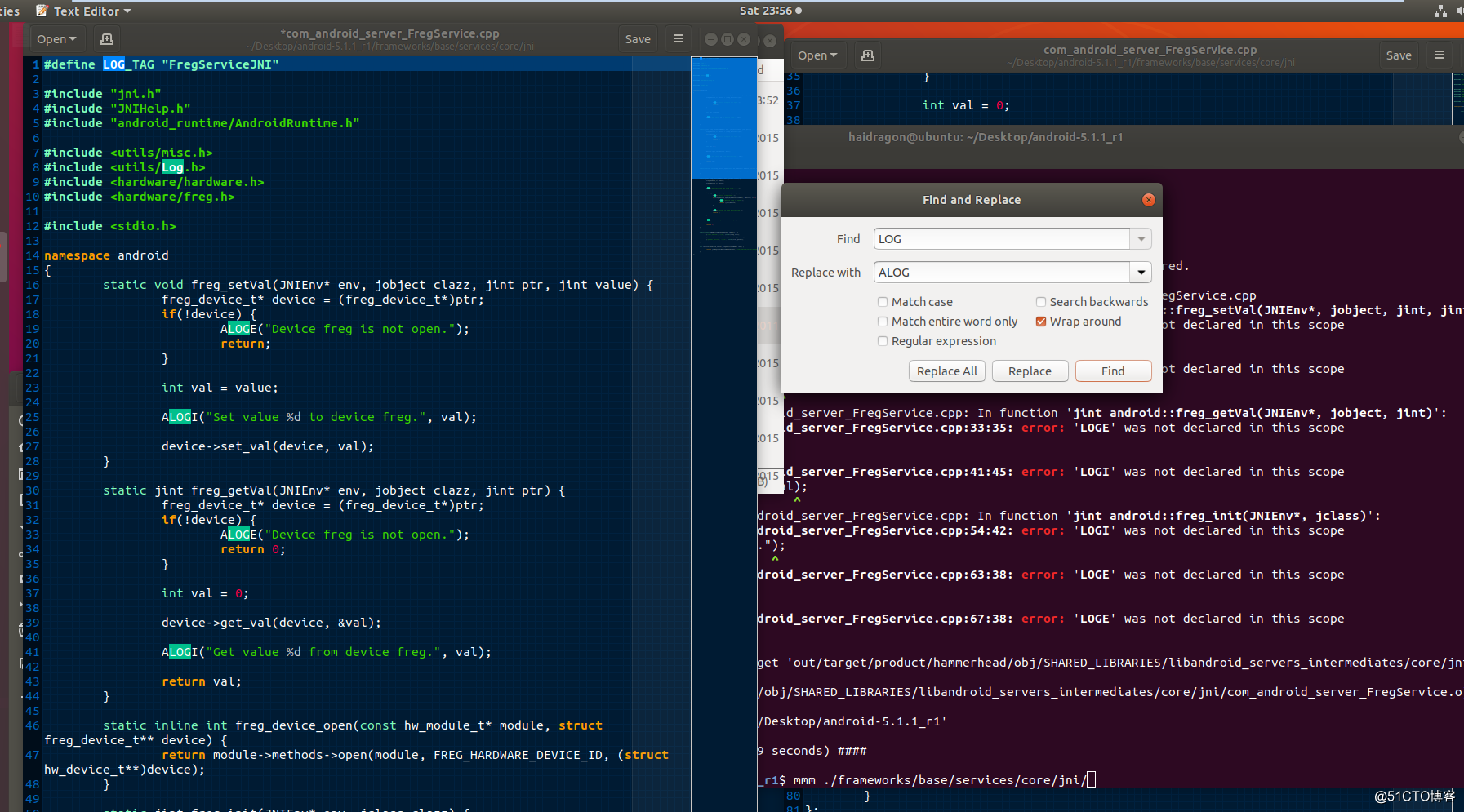Close the Find and Replace dialog
1464x812 pixels.
click(x=1149, y=200)
